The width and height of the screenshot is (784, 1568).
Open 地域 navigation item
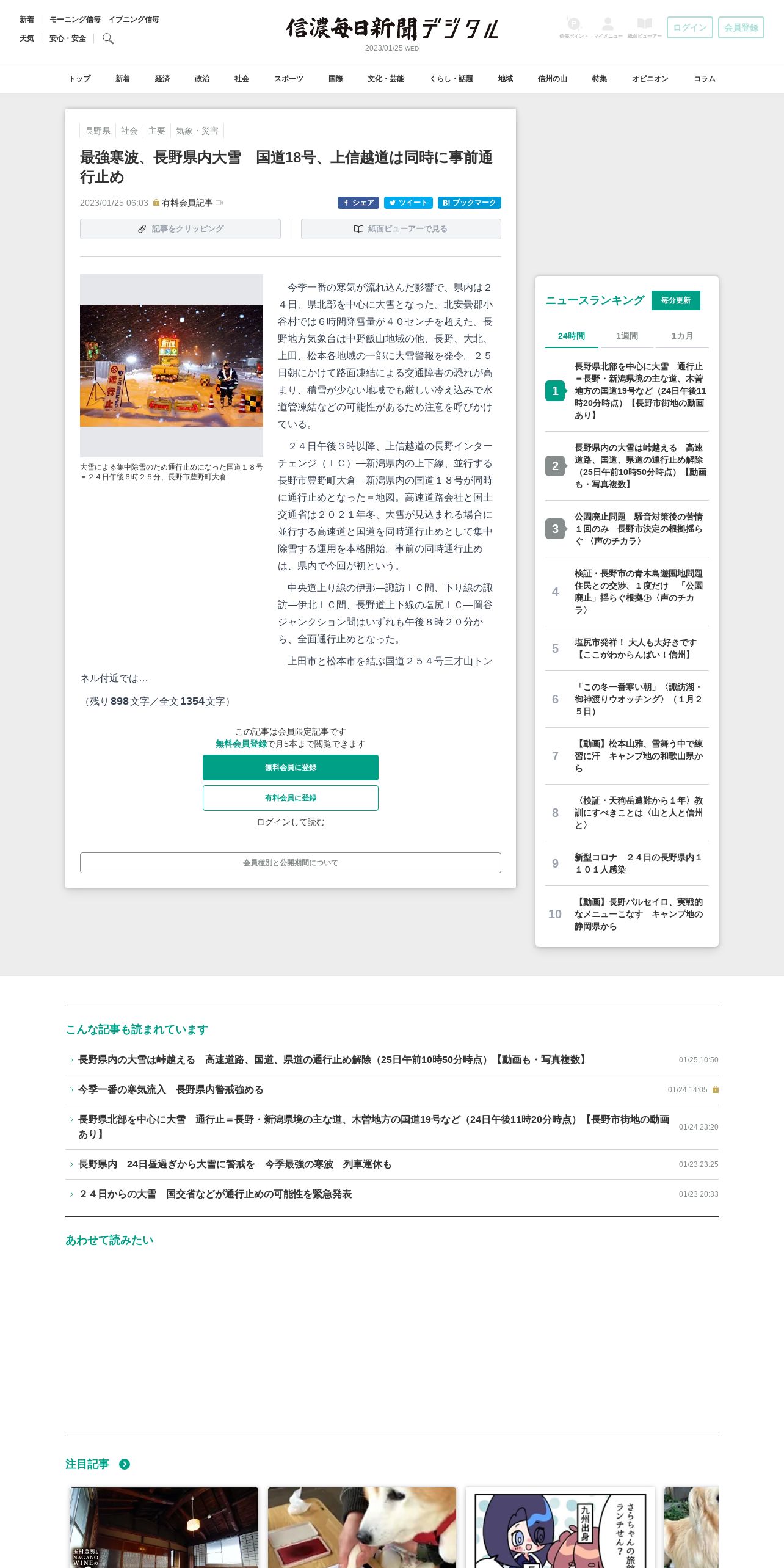point(506,79)
